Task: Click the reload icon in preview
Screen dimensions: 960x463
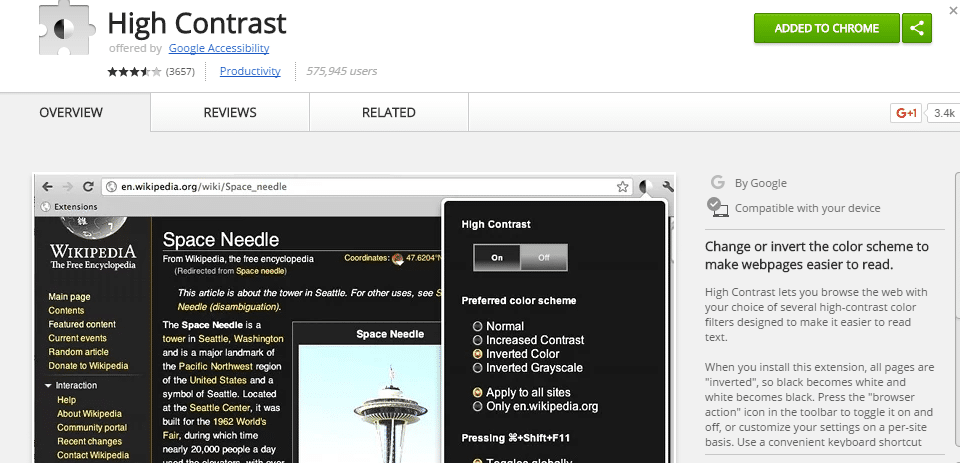Action: [x=88, y=187]
